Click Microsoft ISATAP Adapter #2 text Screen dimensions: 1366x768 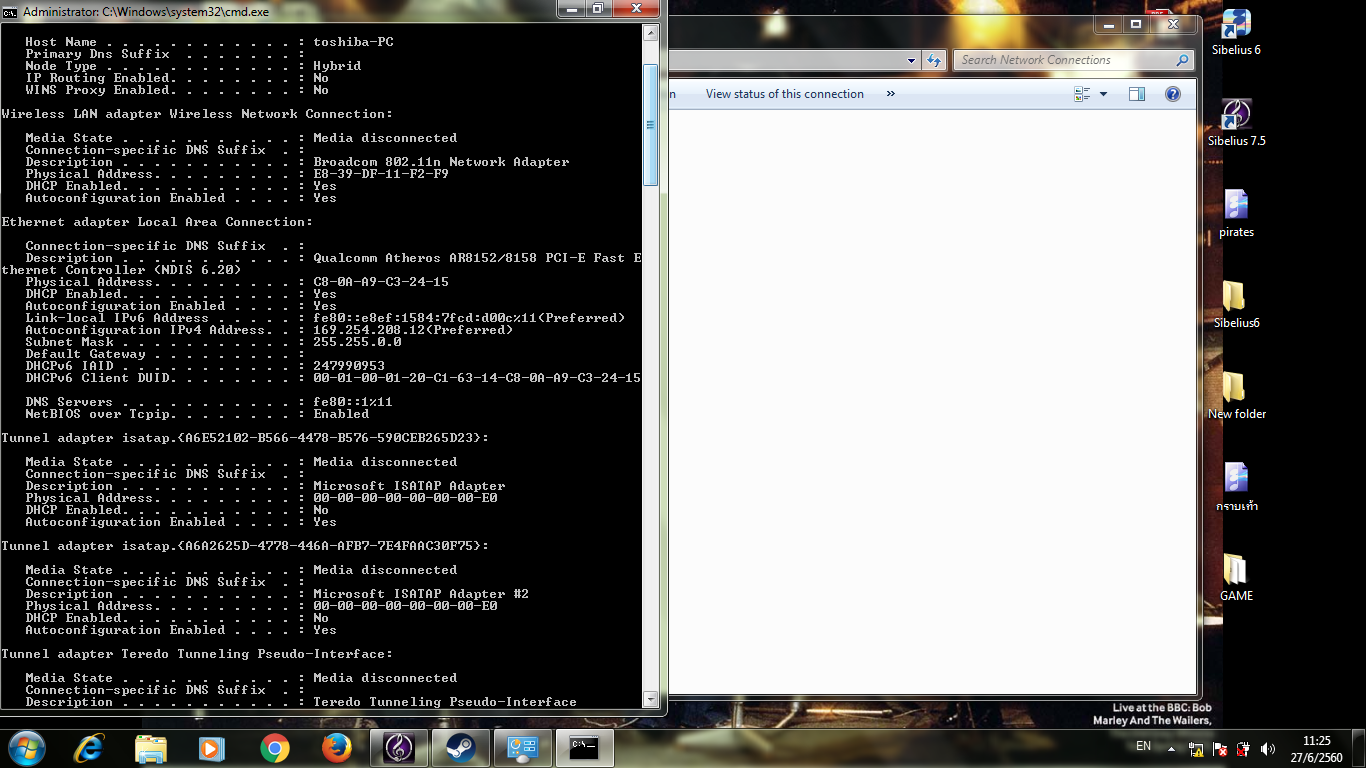pyautogui.click(x=421, y=594)
